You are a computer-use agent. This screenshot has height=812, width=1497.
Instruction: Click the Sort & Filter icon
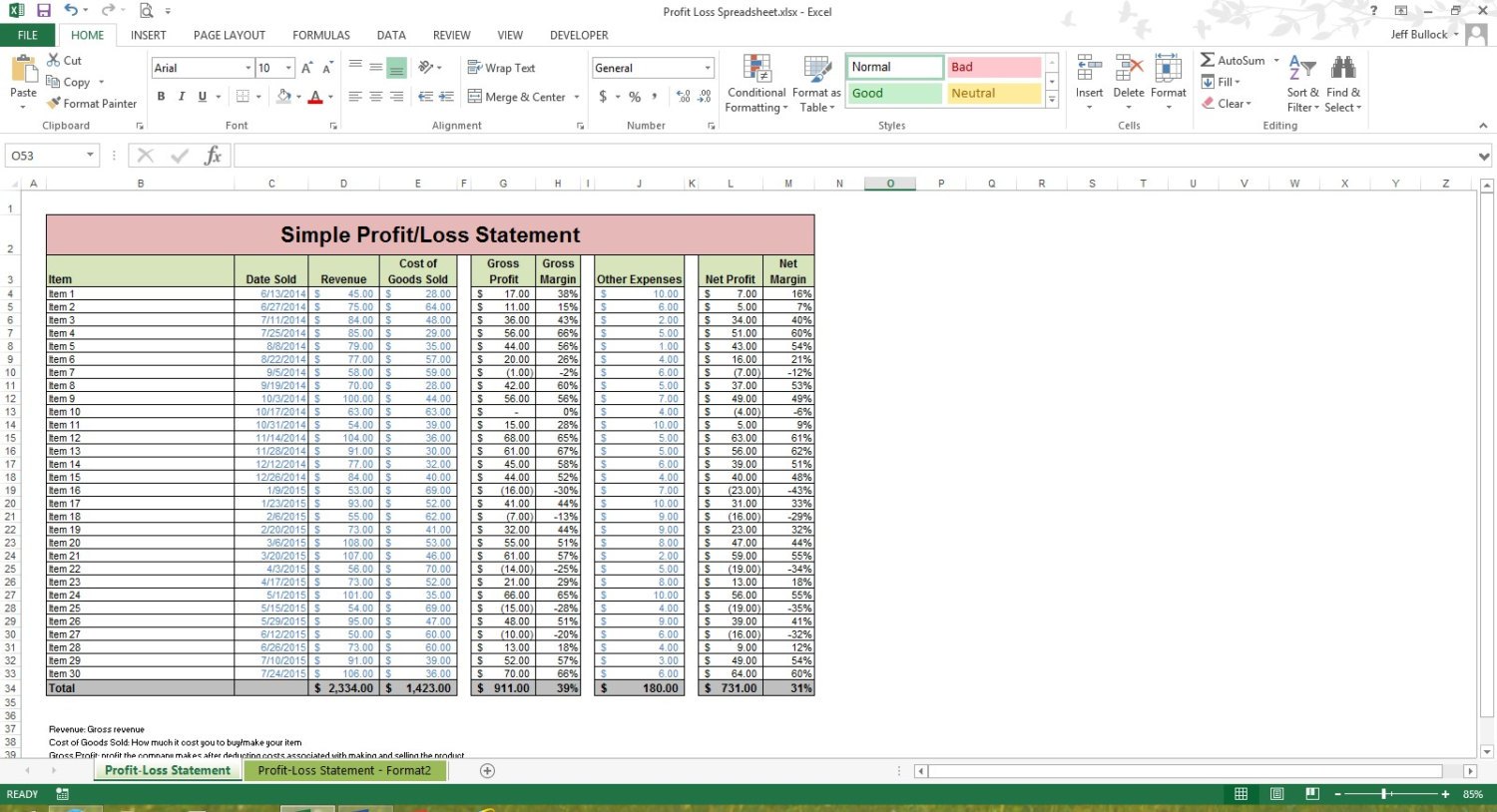1302,70
